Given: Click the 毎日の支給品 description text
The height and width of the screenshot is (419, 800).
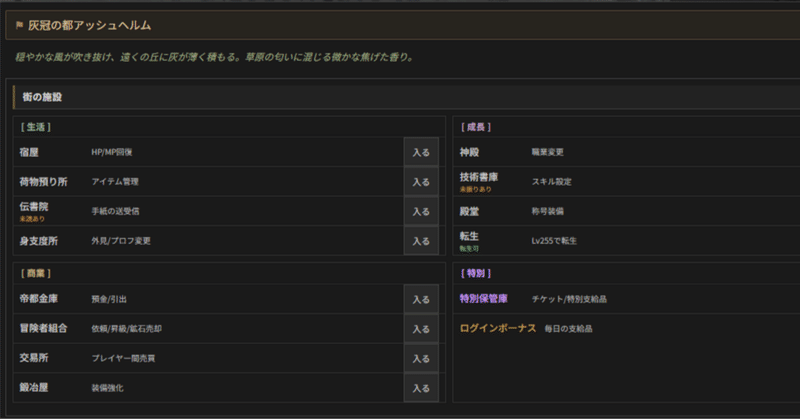Looking at the screenshot, I should click(x=568, y=329).
